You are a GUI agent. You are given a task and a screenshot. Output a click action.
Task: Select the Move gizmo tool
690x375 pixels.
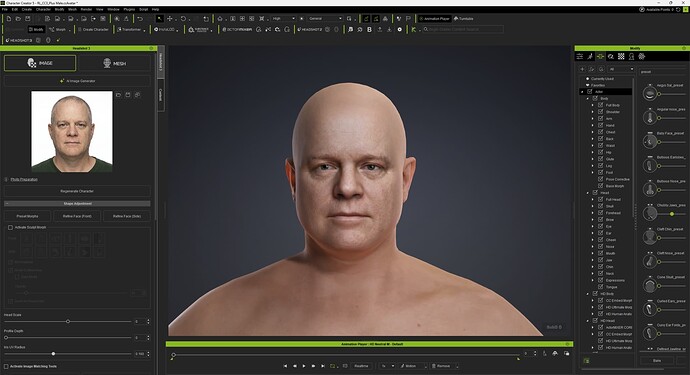coord(170,19)
